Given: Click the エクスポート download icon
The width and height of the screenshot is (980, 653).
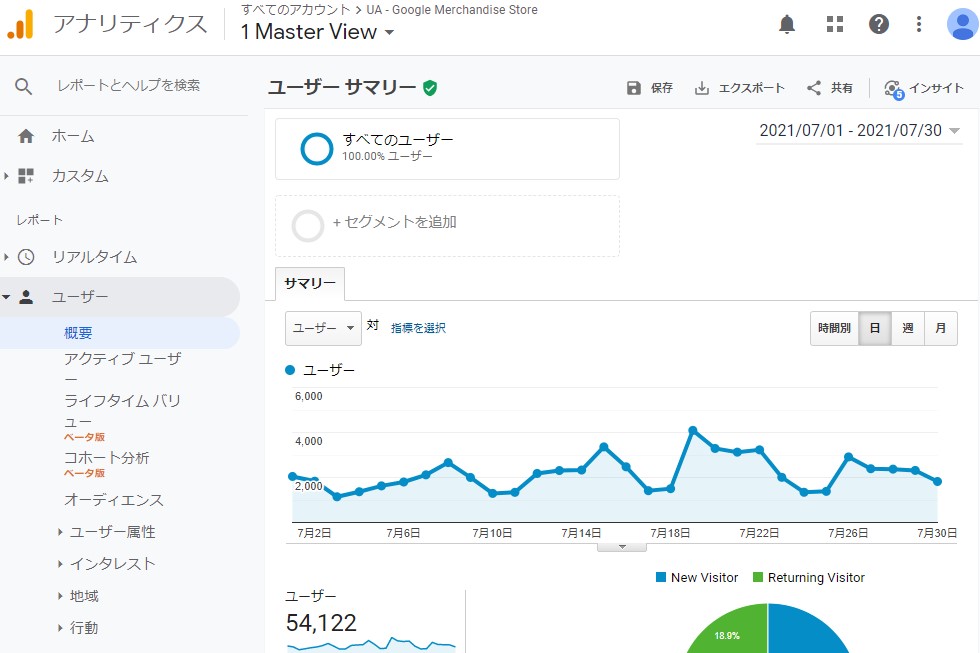Looking at the screenshot, I should point(701,88).
